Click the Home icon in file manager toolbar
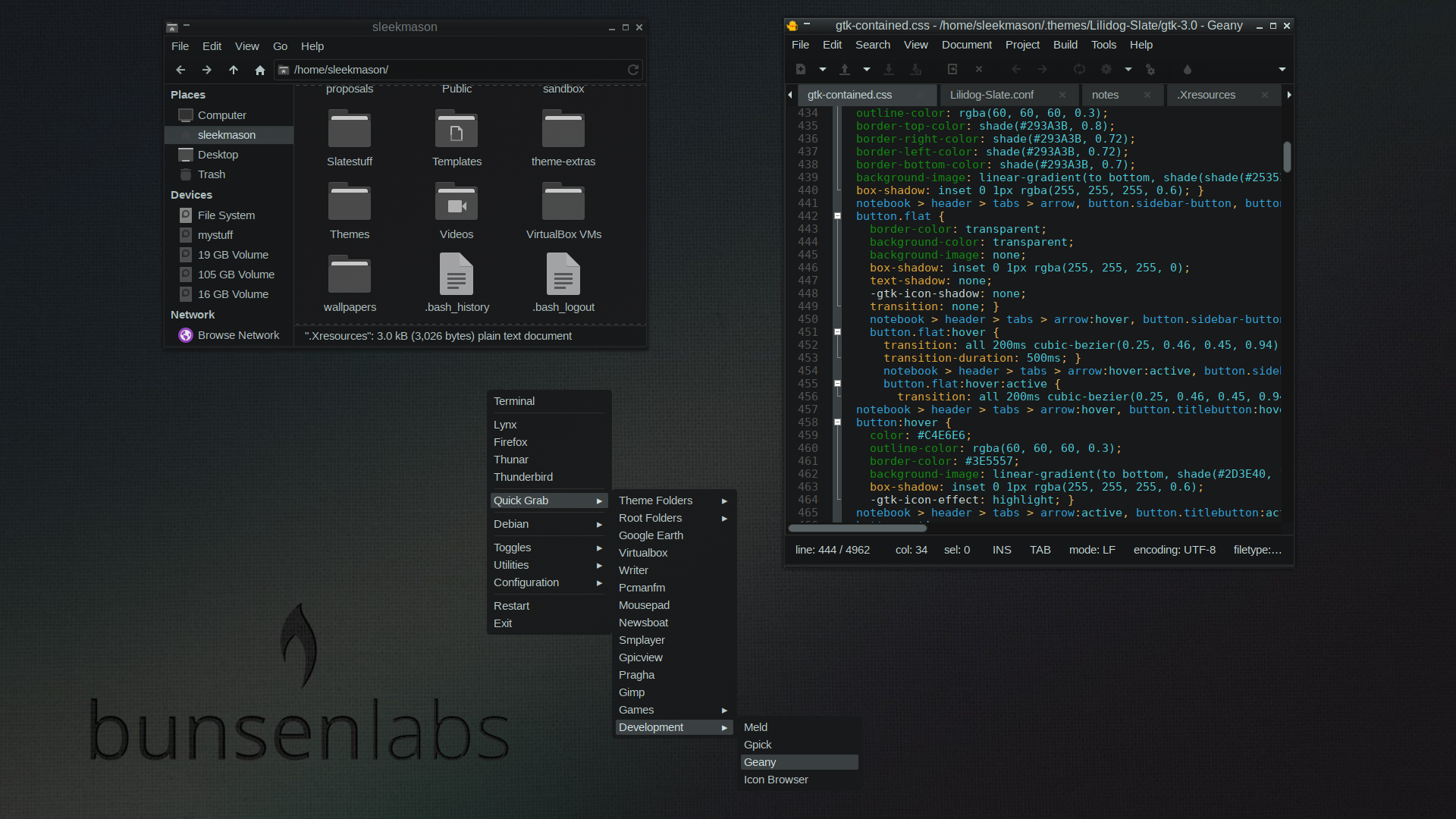 click(x=260, y=70)
